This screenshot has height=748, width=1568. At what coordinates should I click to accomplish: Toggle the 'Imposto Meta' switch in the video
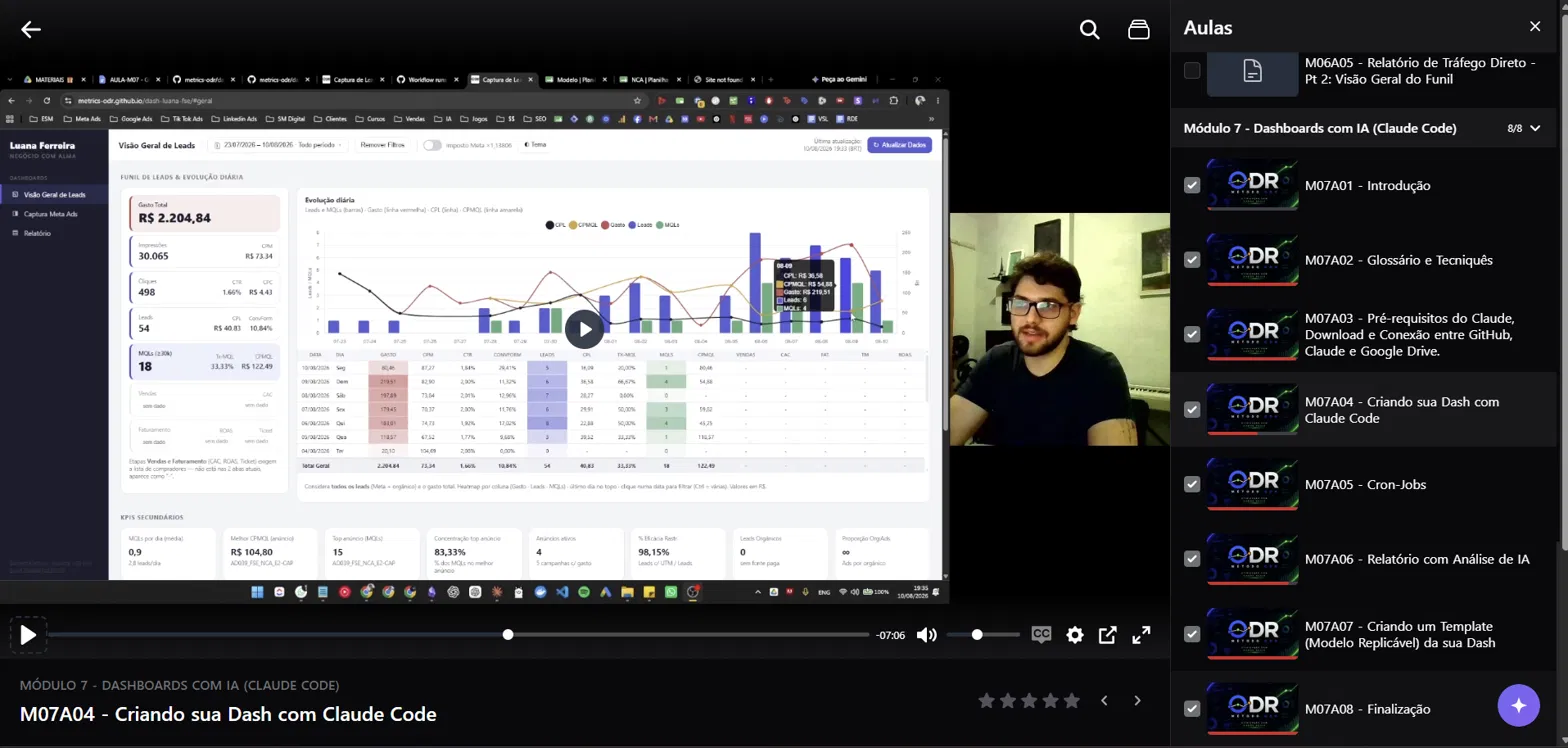pos(432,145)
